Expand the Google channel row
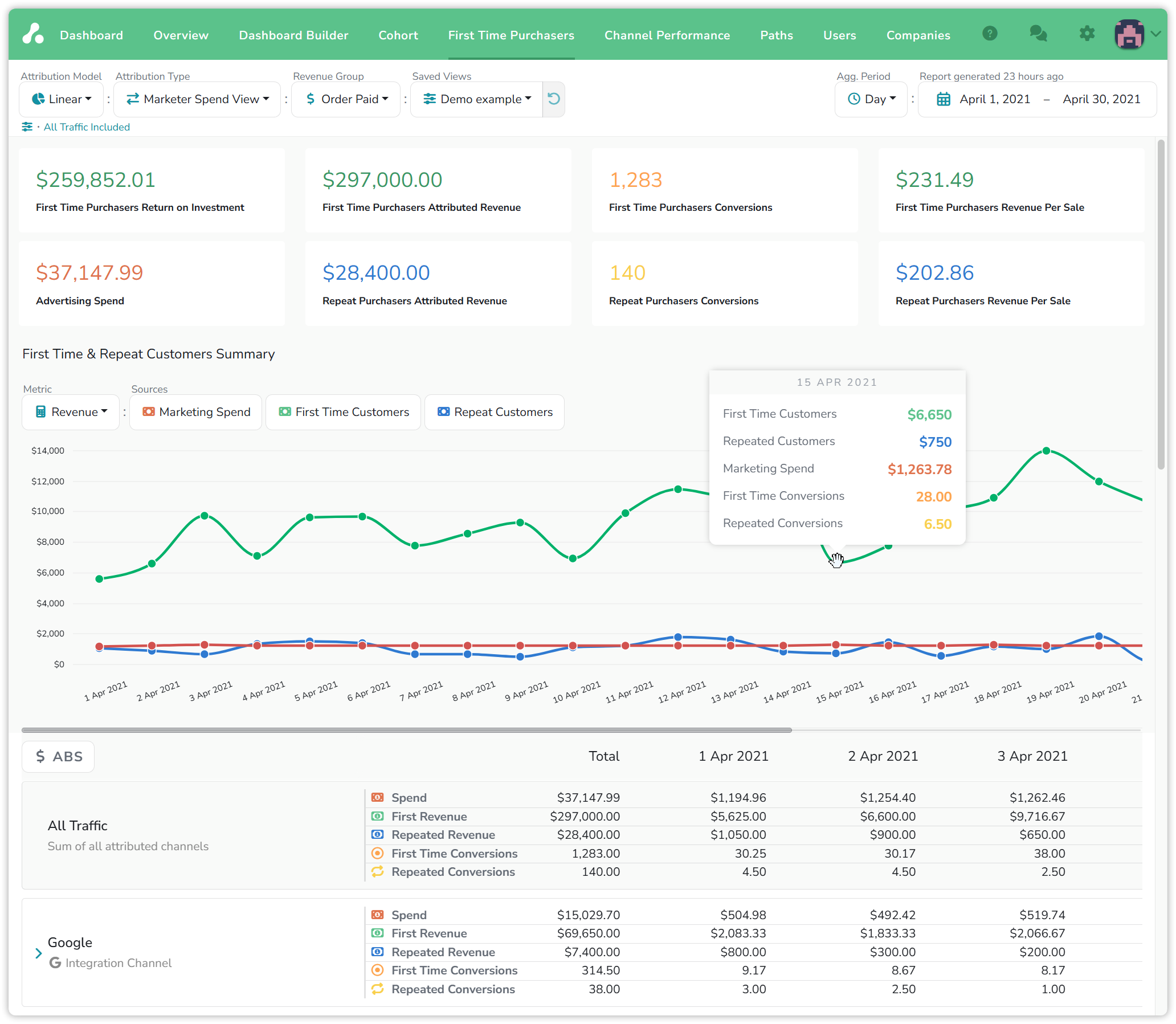Screen dimensions: 1176x1024 click(38, 953)
